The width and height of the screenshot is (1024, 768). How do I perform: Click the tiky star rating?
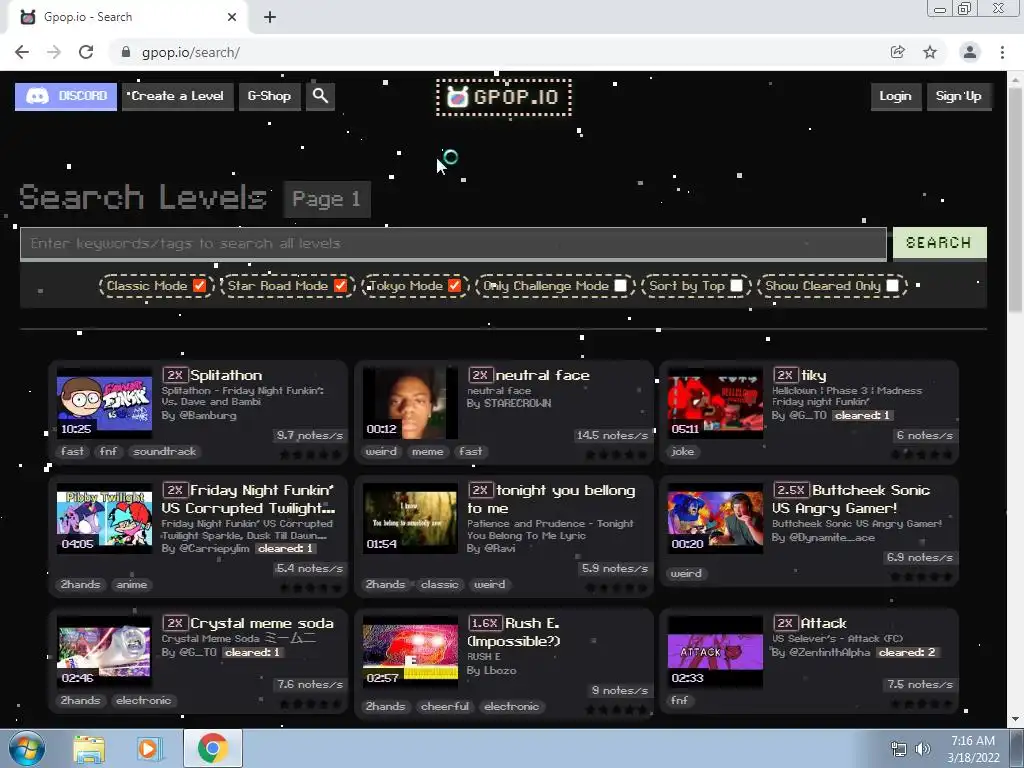point(921,455)
